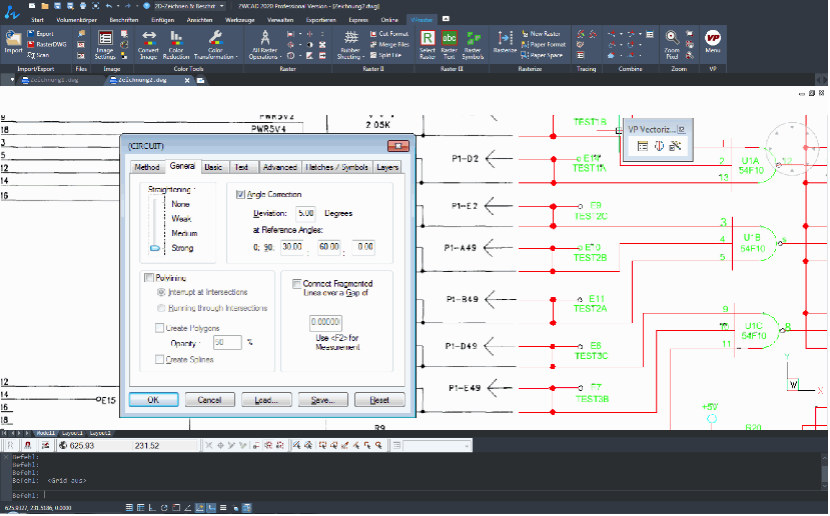Switch to the Advanced tab in dialog
The image size is (830, 516).
(x=280, y=167)
